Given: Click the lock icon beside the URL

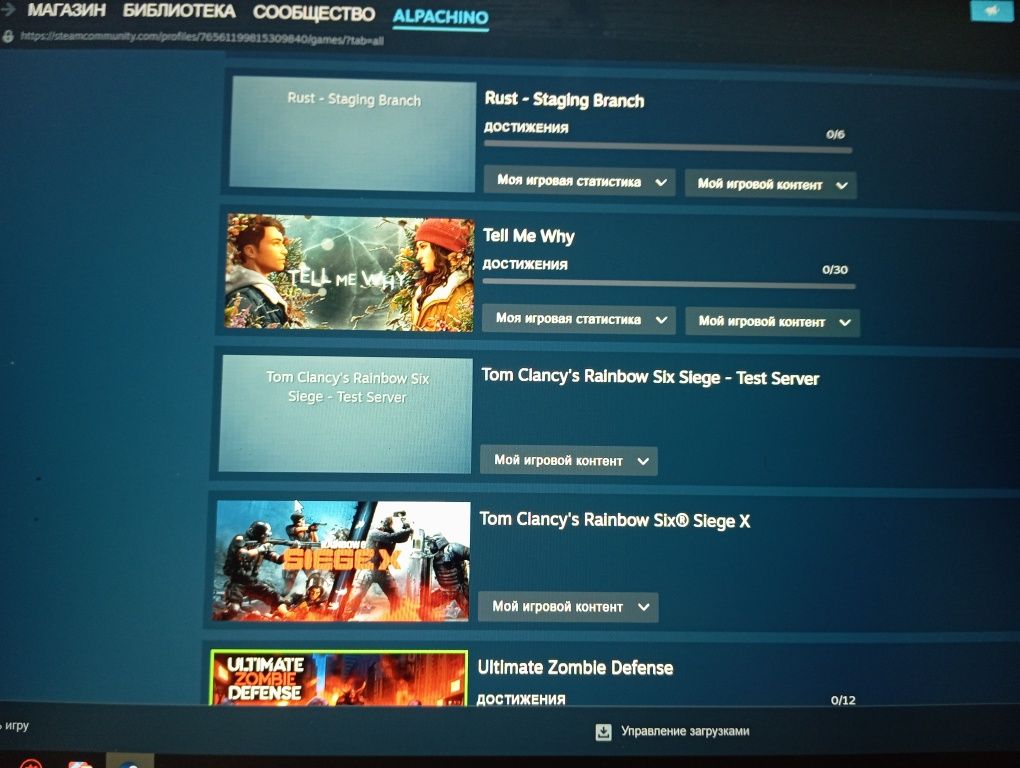Looking at the screenshot, I should tap(8, 36).
